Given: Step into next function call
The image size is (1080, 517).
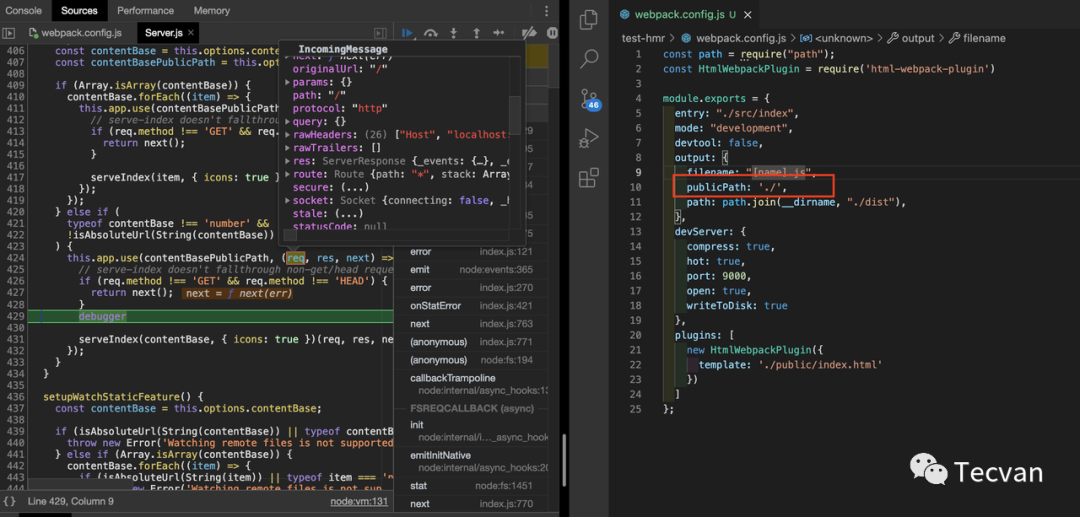Looking at the screenshot, I should (454, 32).
